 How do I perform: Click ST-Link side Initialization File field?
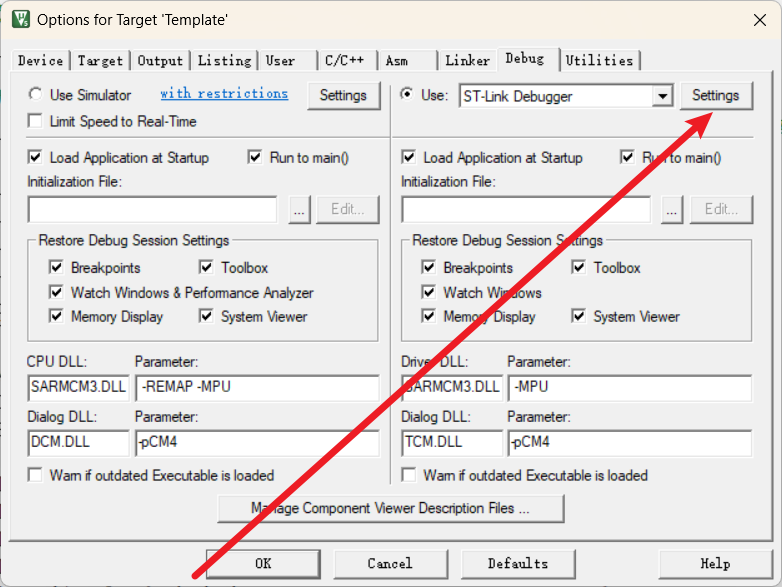pos(526,209)
